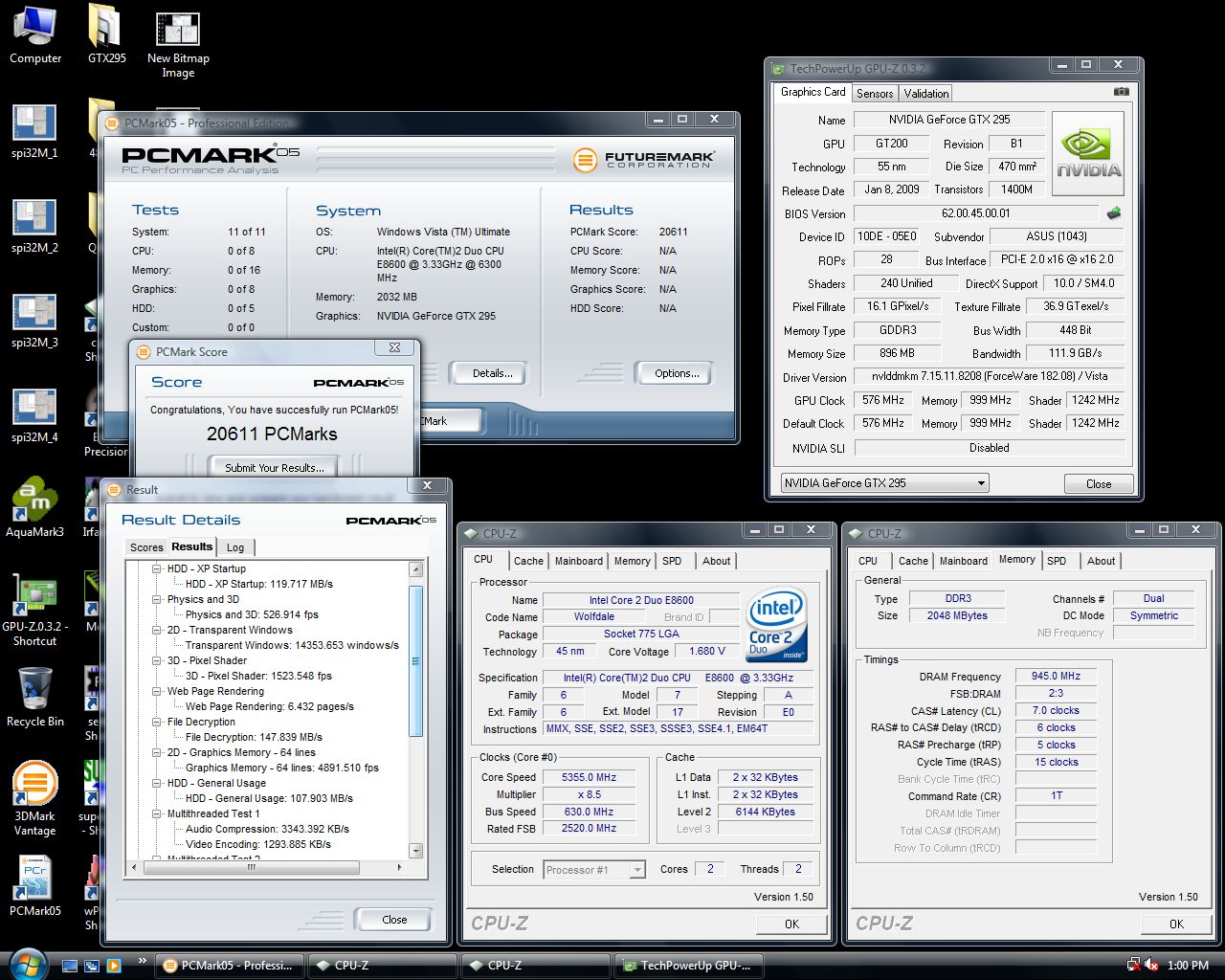Open spi32M_1 desktop icon
This screenshot has height=980, width=1225.
click(35, 131)
